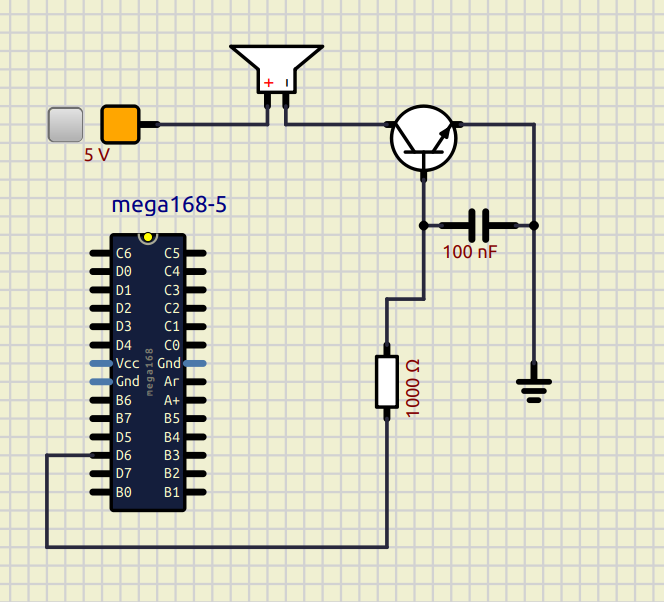Click the mega168-5 component label
This screenshot has height=602, width=664.
point(169,205)
